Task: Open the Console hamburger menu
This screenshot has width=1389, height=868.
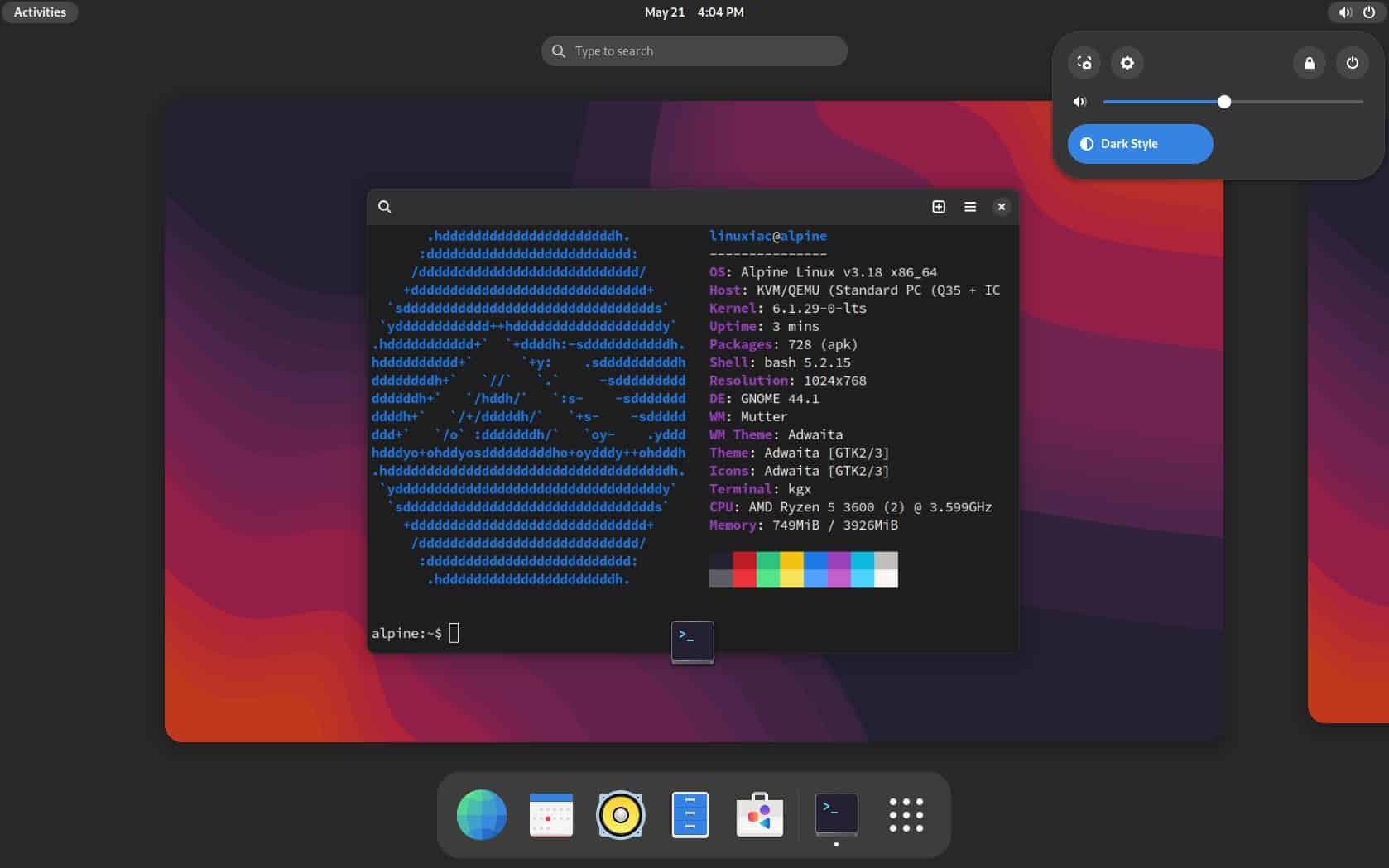Action: tap(969, 206)
